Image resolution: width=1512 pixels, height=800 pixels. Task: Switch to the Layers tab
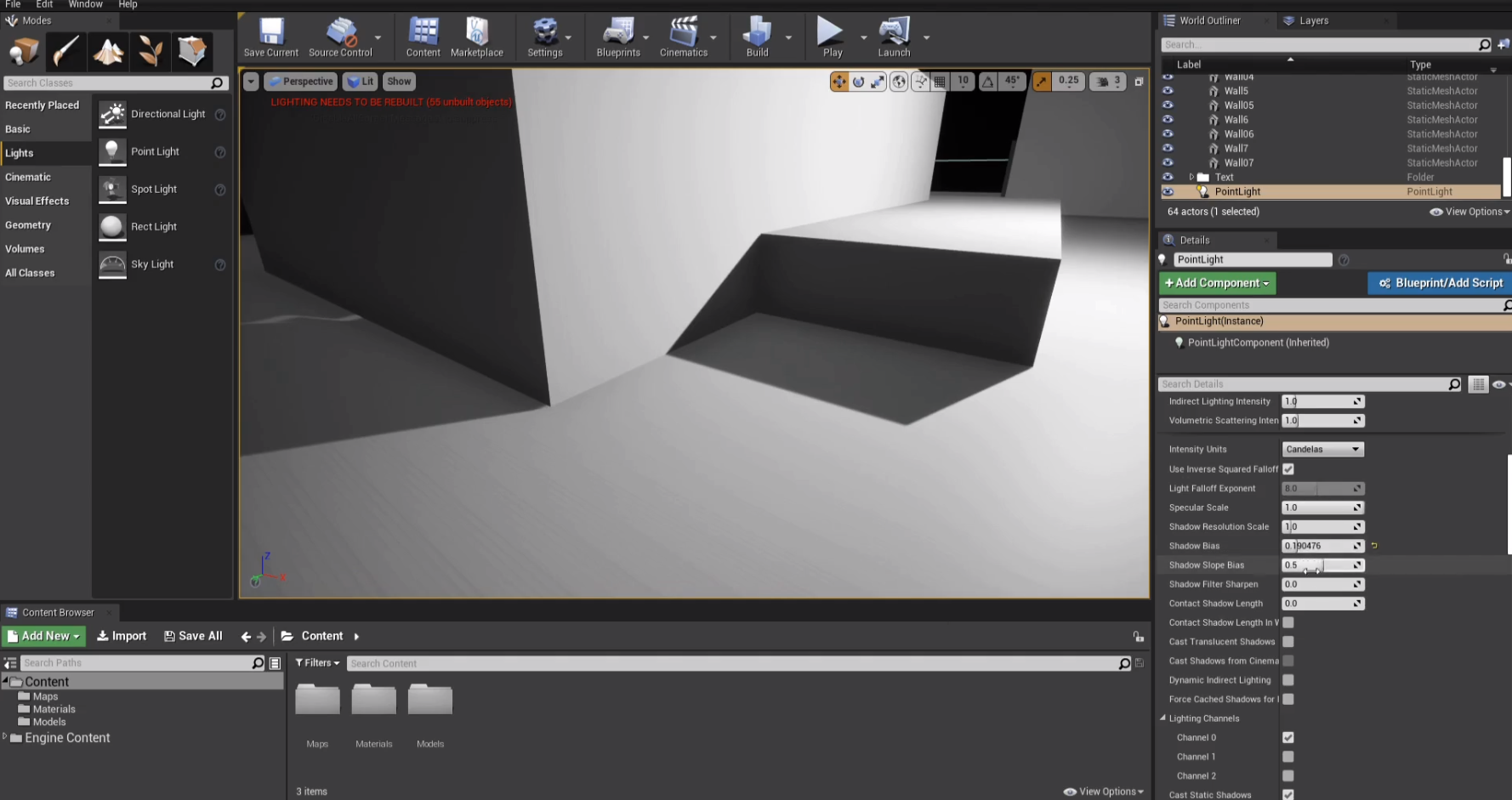coord(1313,20)
